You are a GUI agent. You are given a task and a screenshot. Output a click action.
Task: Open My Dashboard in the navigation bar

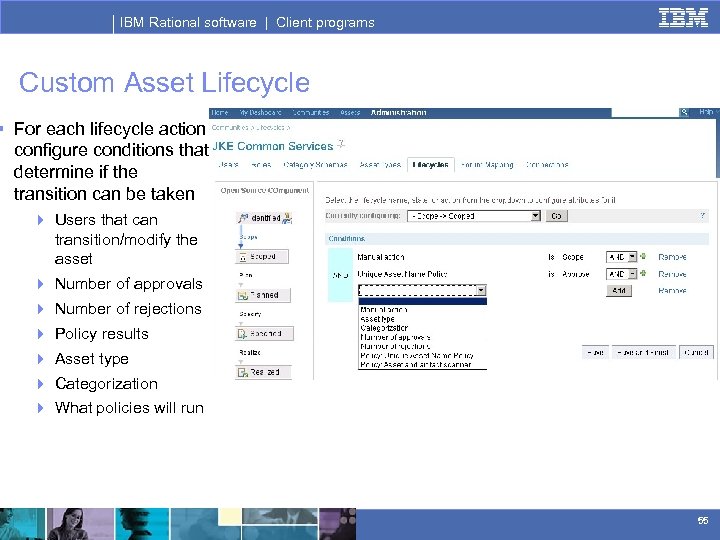pyautogui.click(x=260, y=112)
